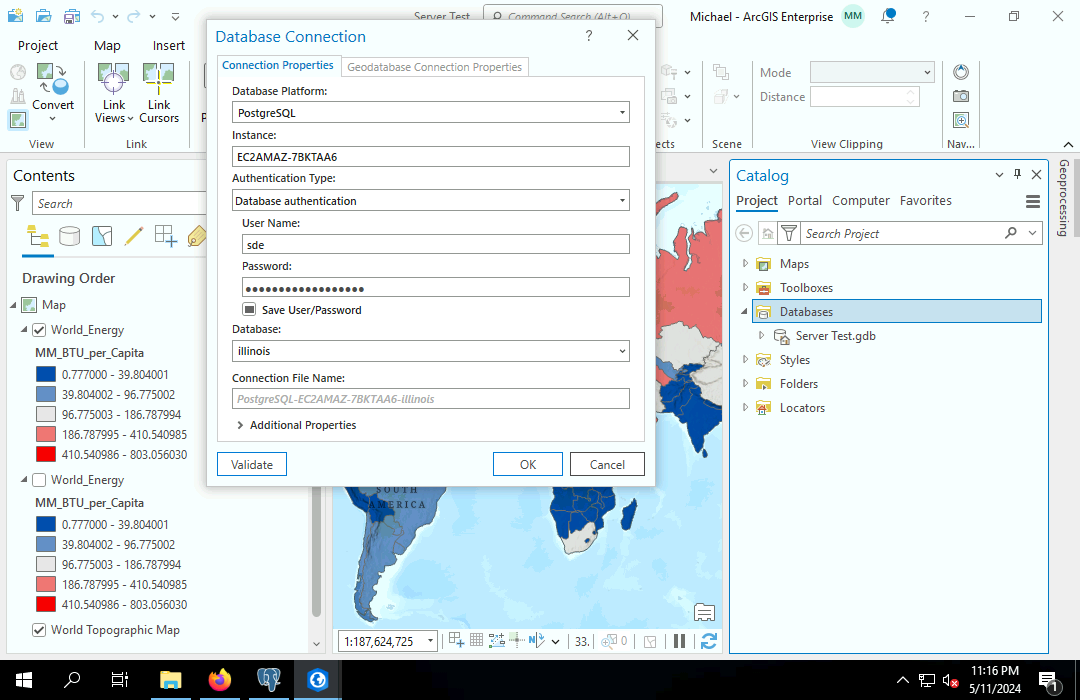Expand Server Test.gdb in Catalog
This screenshot has width=1080, height=700.
[761, 336]
